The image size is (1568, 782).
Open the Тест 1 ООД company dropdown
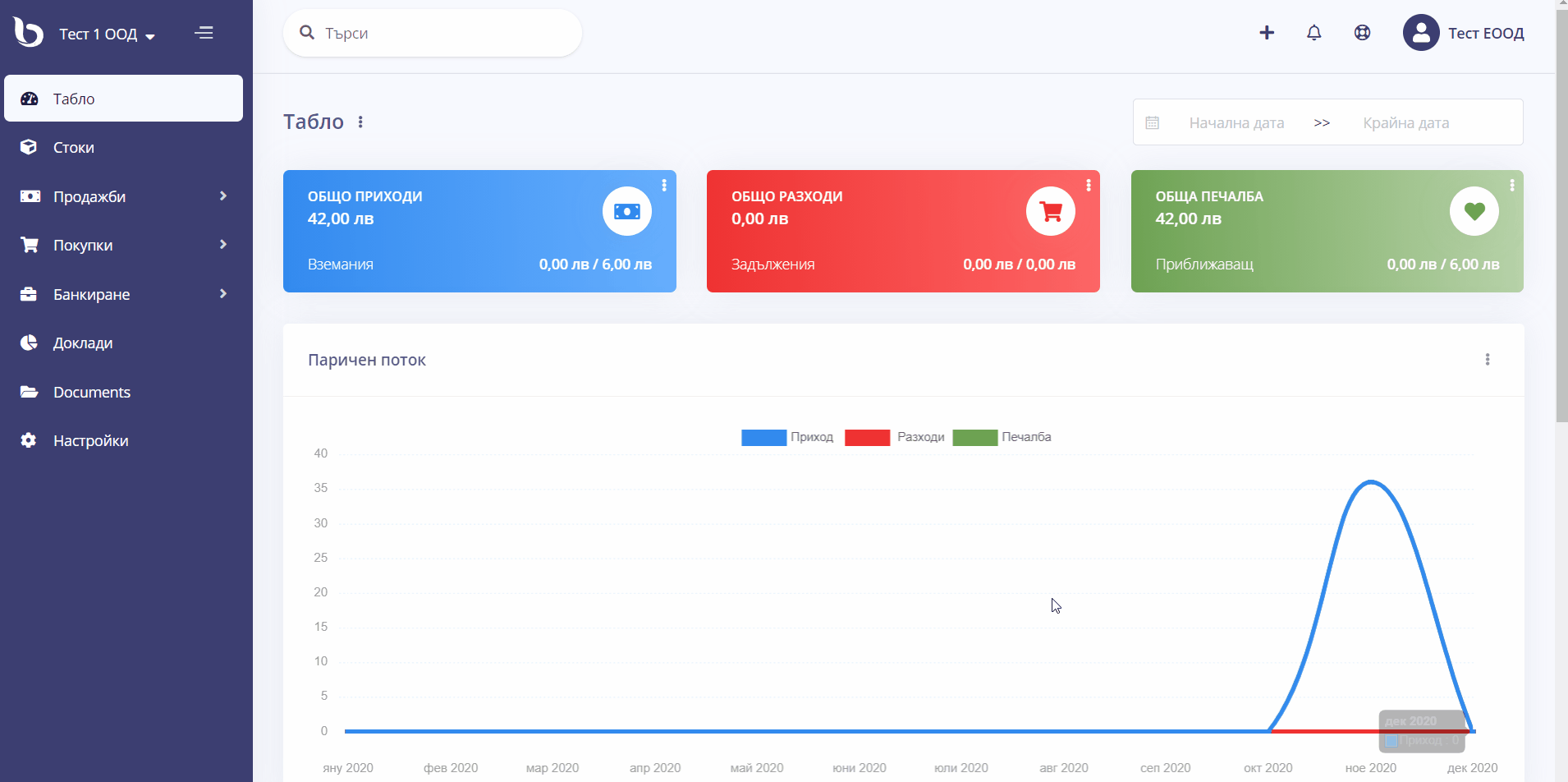click(107, 34)
